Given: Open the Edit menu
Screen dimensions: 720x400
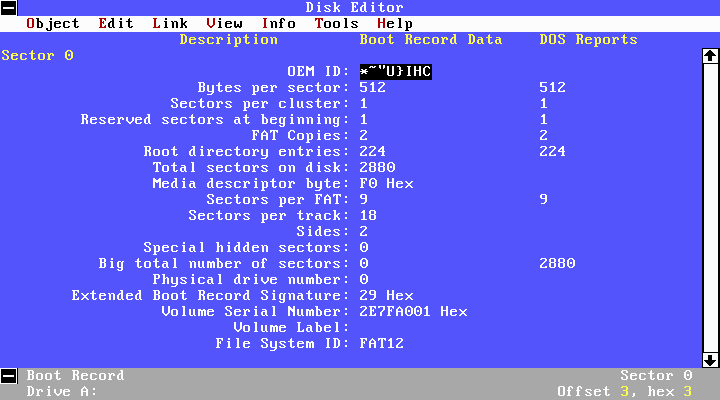Looking at the screenshot, I should pos(116,23).
